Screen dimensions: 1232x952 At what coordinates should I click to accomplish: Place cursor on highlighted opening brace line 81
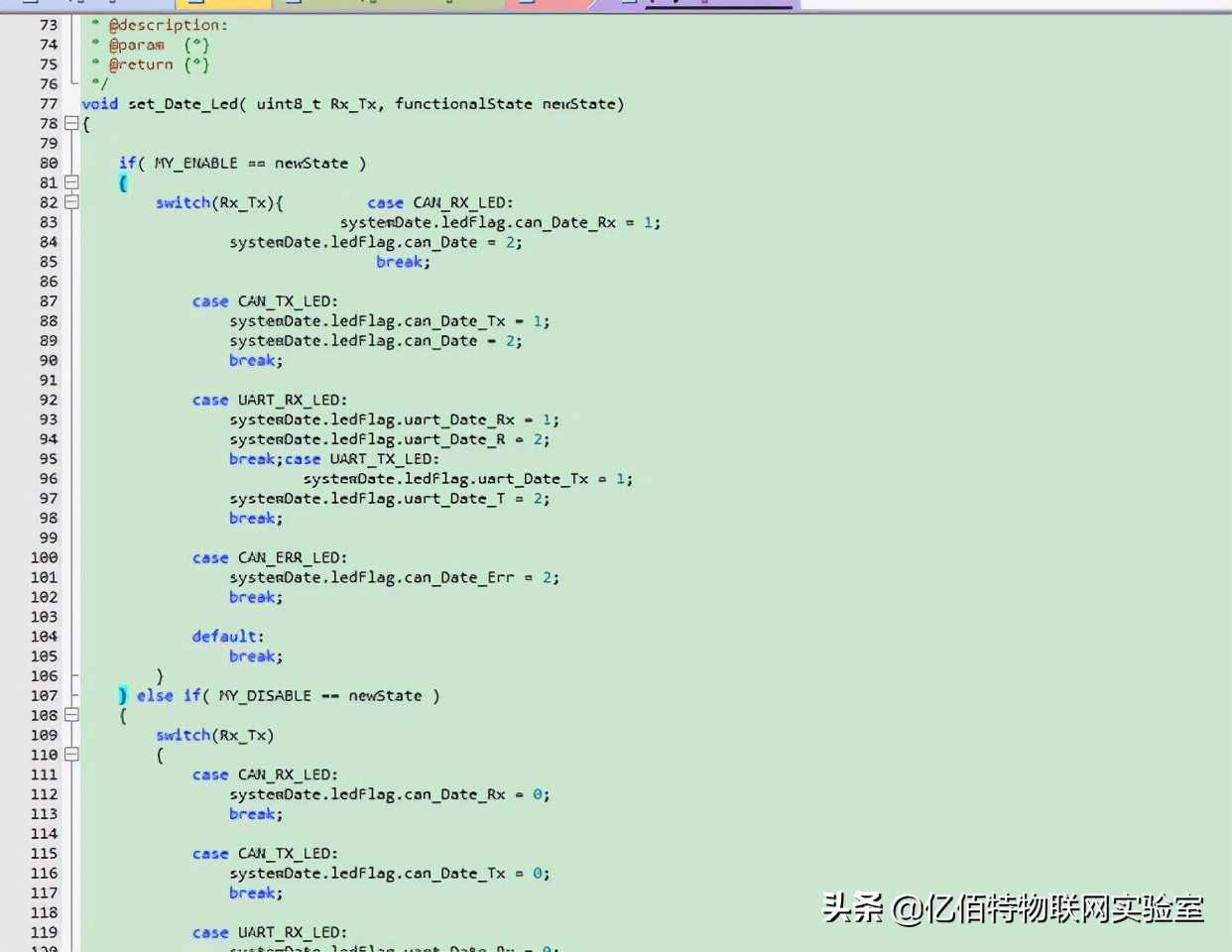[x=123, y=183]
